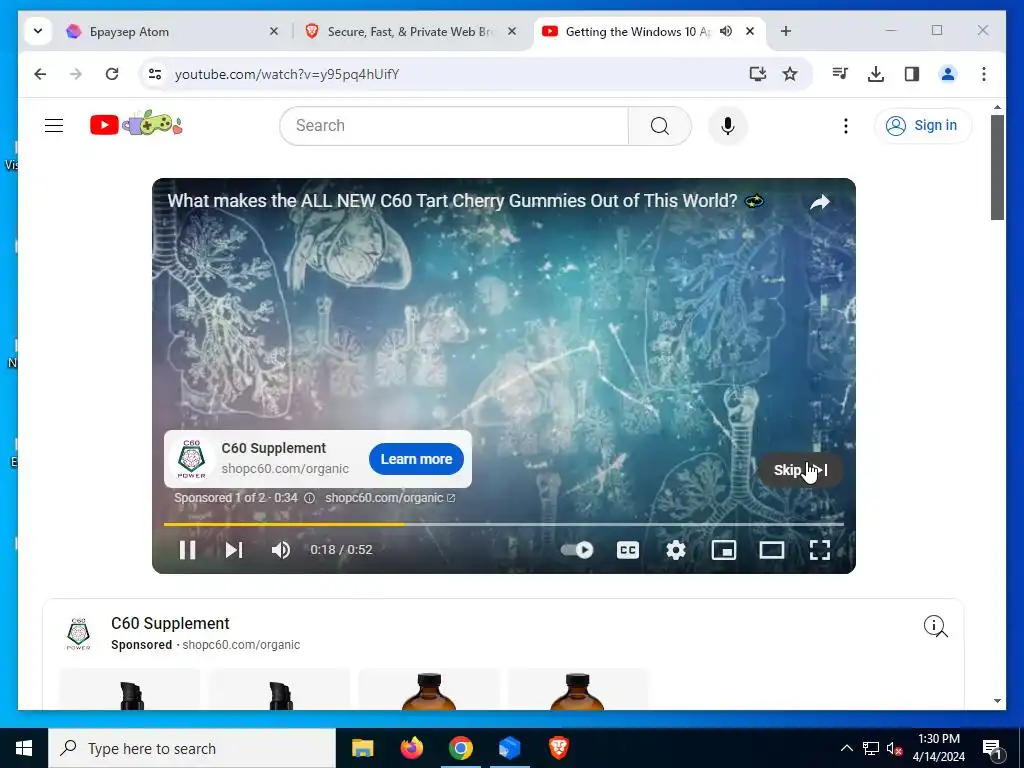Screen dimensions: 1024x768
Task: Close the Браузер Atom tab
Action: point(274,31)
